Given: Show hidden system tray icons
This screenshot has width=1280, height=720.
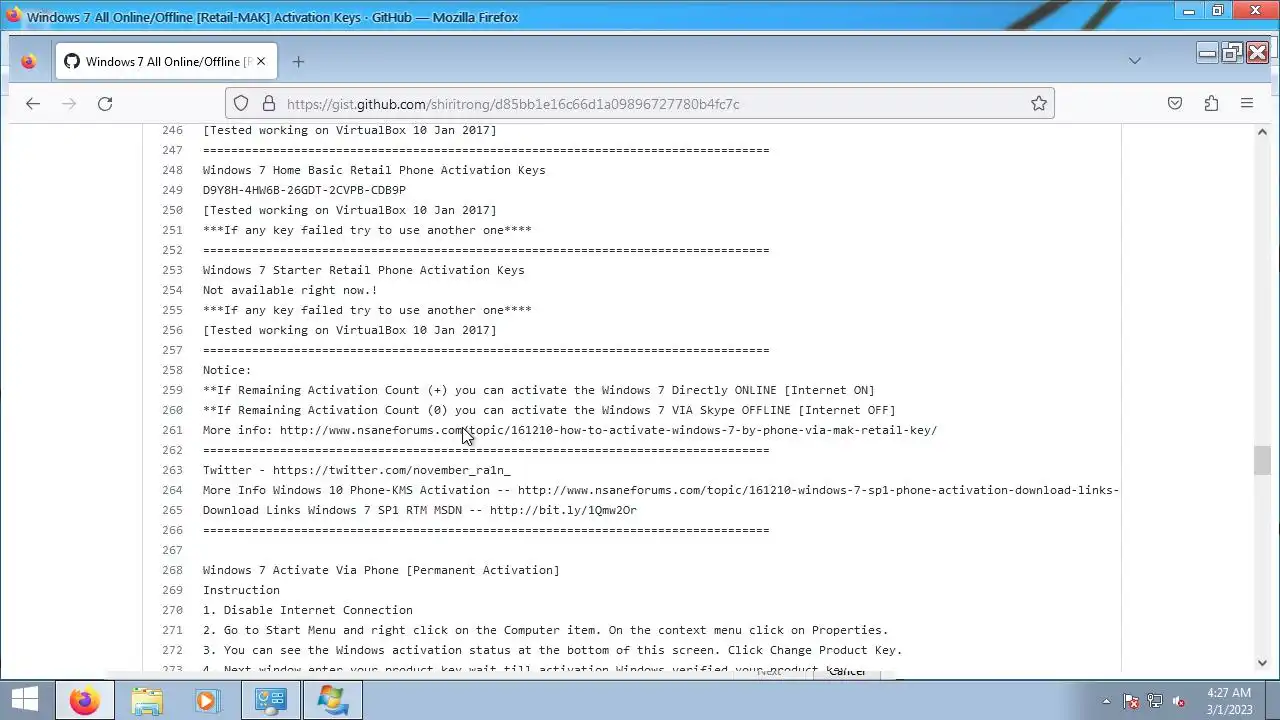Looking at the screenshot, I should coord(1106,701).
